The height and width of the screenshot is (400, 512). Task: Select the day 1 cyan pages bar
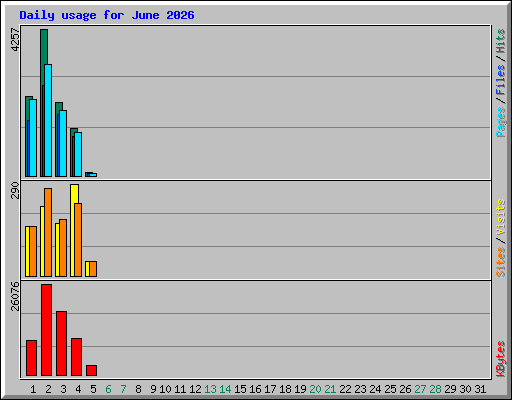pos(33,138)
